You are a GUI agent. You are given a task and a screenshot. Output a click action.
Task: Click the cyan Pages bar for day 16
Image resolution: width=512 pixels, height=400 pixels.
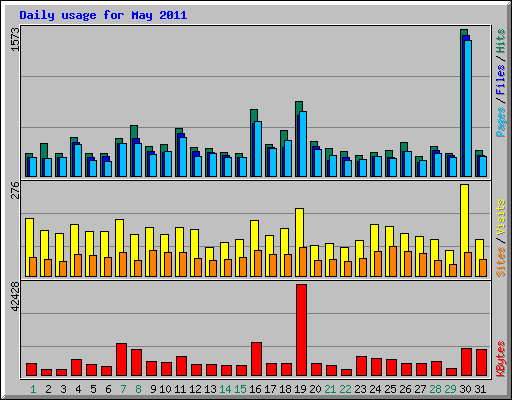(x=258, y=149)
